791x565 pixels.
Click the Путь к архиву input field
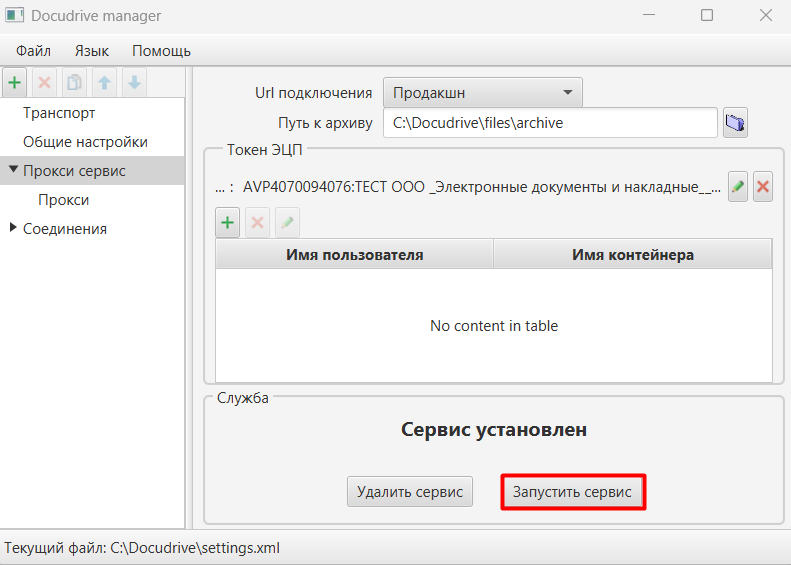550,123
